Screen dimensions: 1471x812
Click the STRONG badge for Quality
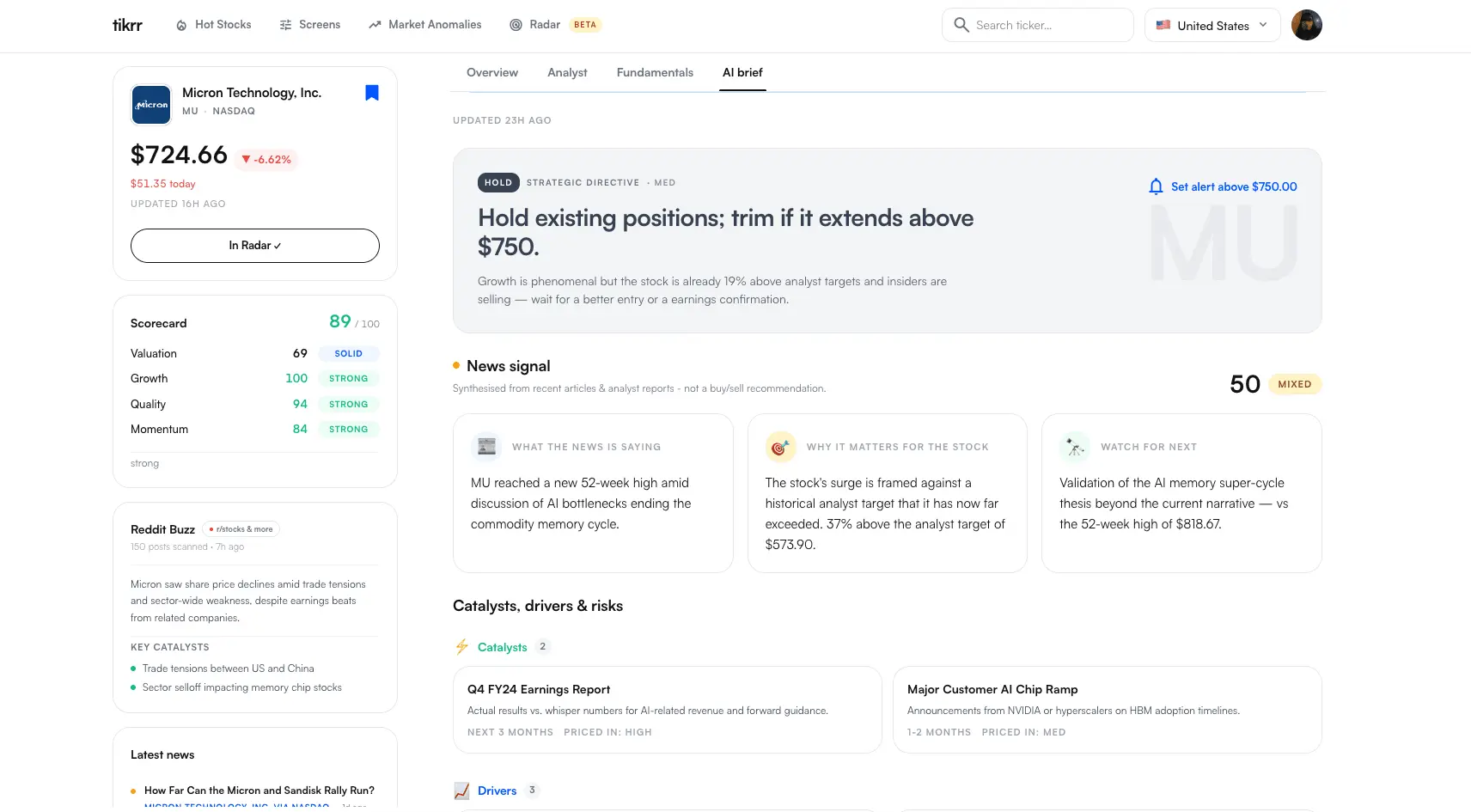click(349, 404)
